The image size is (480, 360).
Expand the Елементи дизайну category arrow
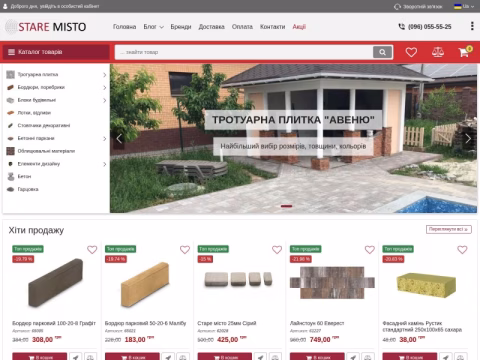[x=104, y=164]
